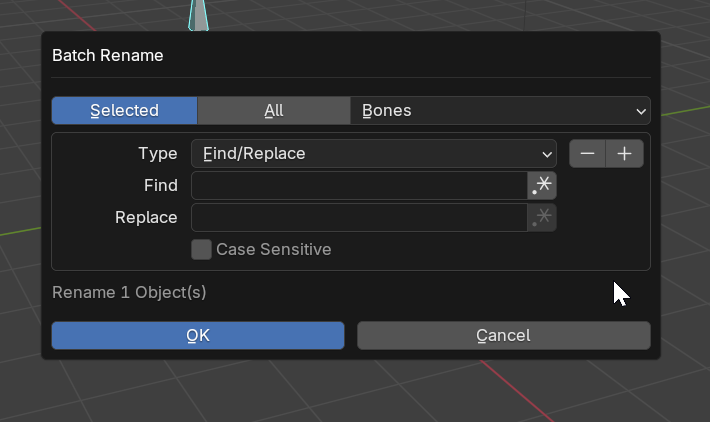710x422 pixels.
Task: Click into the Replace text field
Action: tap(359, 217)
